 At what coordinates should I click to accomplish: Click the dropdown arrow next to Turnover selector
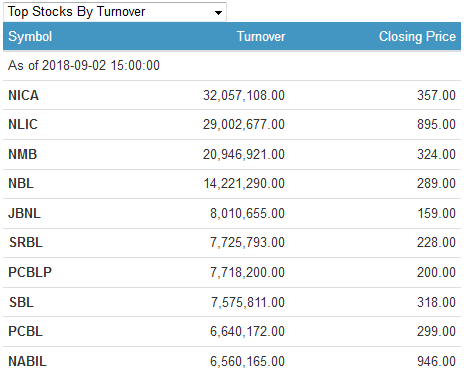218,13
